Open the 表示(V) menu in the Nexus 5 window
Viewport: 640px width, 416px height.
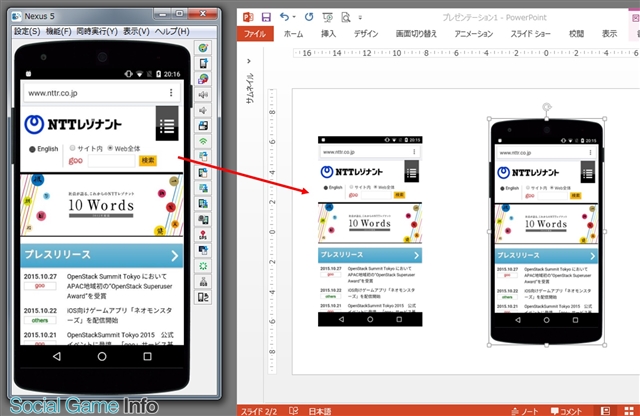(x=136, y=31)
